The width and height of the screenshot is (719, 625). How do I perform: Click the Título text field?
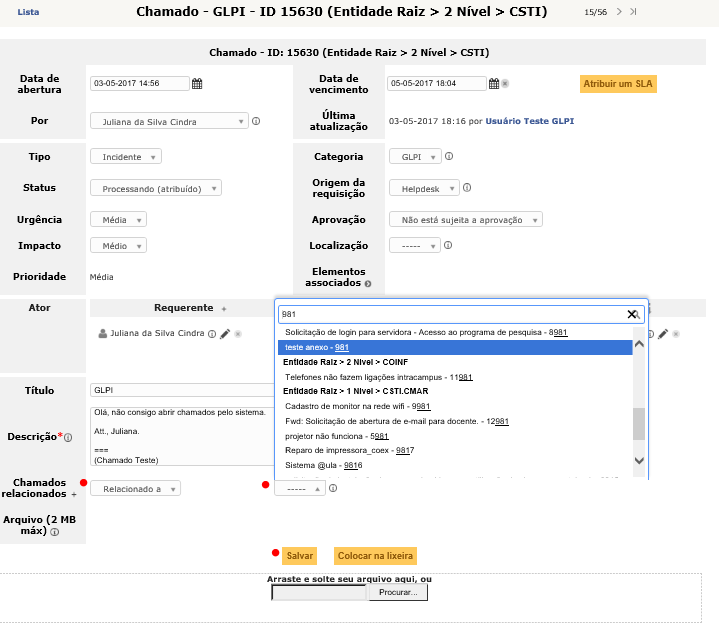[x=180, y=391]
